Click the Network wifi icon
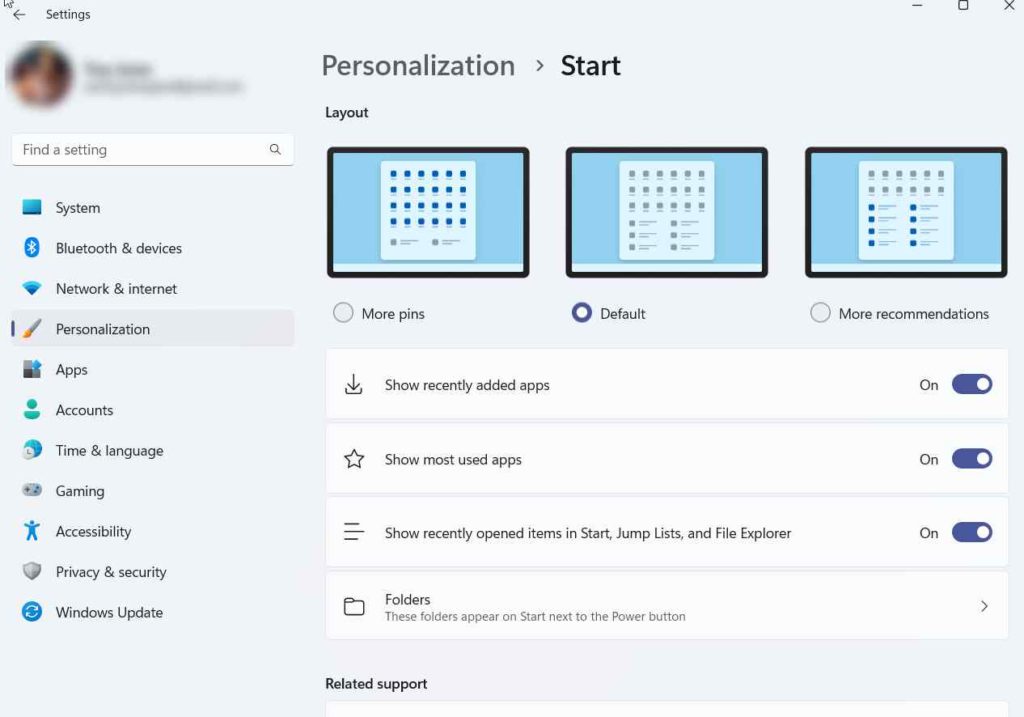Viewport: 1024px width, 717px height. [31, 288]
